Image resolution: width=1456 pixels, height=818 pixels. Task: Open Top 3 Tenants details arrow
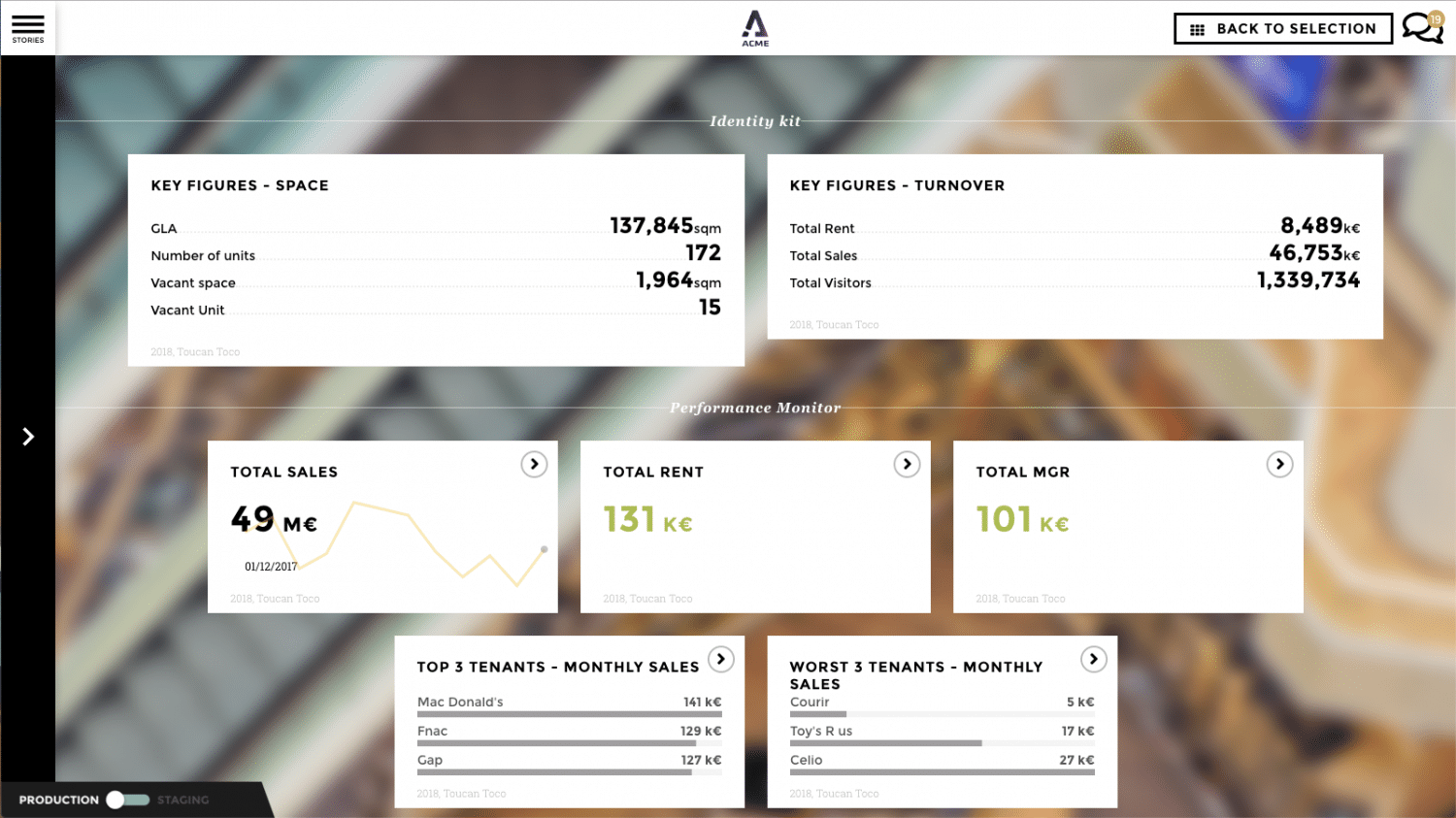[720, 660]
